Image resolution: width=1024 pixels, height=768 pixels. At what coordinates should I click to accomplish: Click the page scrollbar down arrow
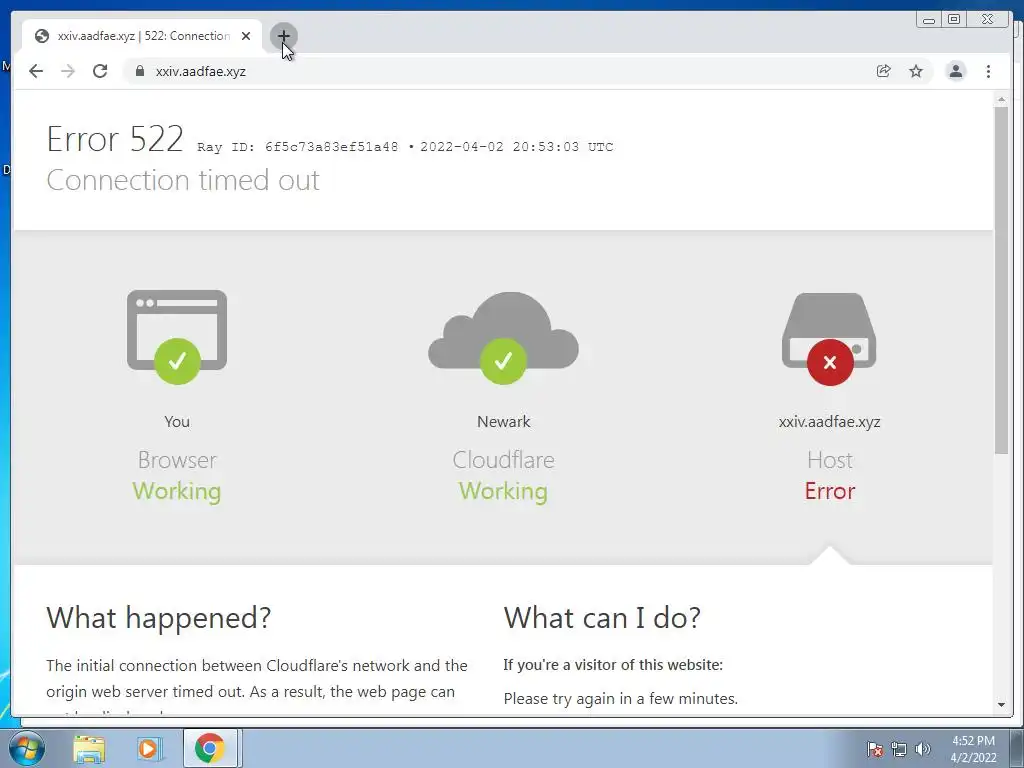coord(1001,705)
